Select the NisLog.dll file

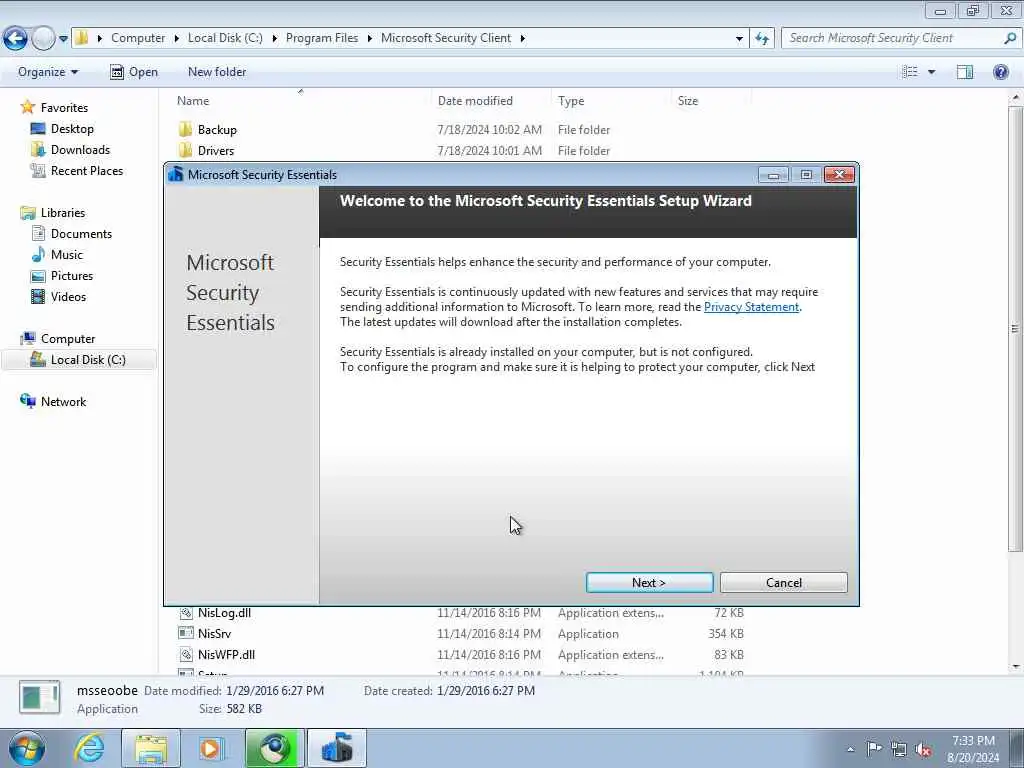[224, 613]
